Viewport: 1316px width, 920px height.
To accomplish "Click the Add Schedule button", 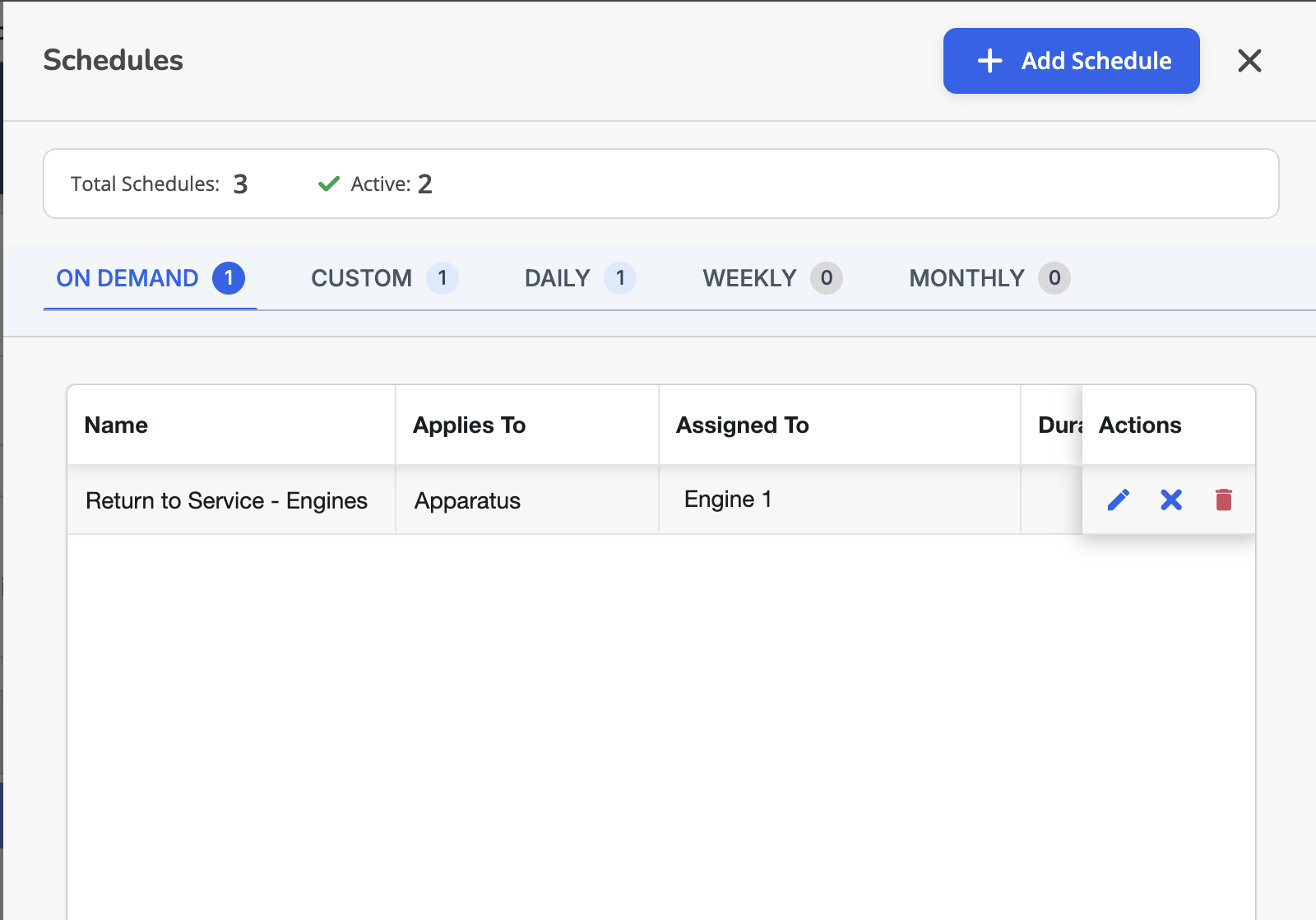I will (1071, 61).
